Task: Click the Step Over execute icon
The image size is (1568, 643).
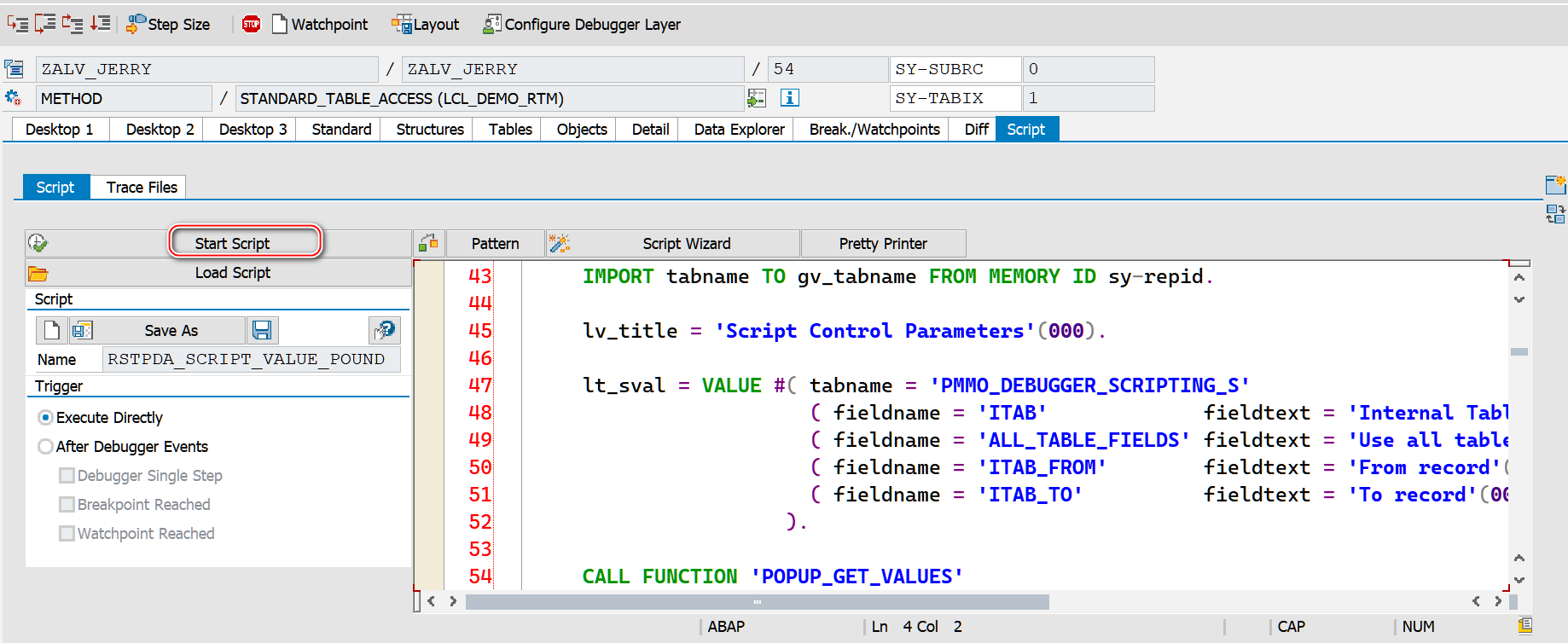Action: point(45,24)
